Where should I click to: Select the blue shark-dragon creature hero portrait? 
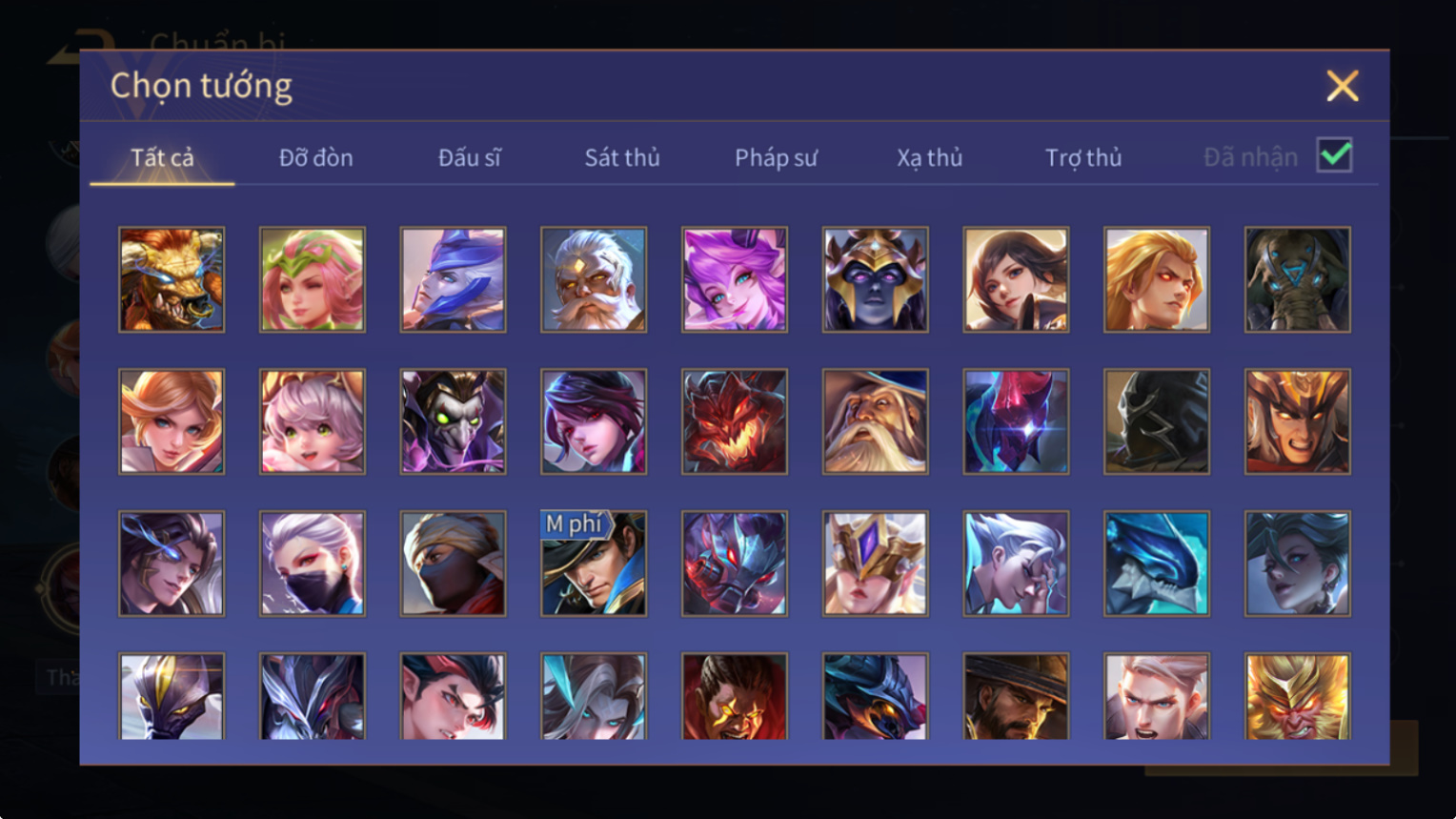[1157, 563]
